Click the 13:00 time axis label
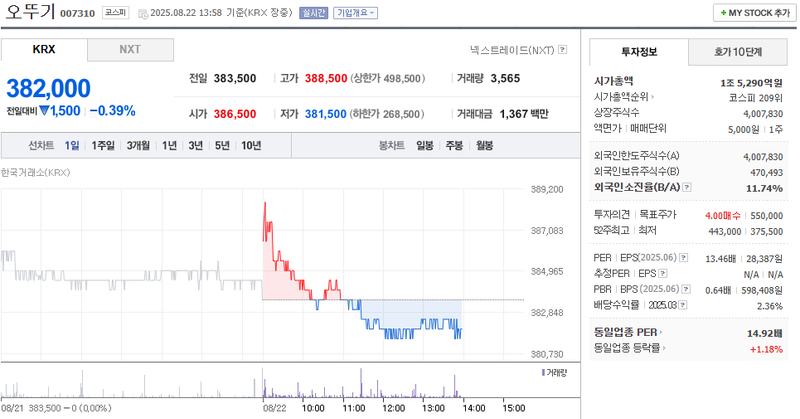This screenshot has height=419, width=800. (x=434, y=408)
